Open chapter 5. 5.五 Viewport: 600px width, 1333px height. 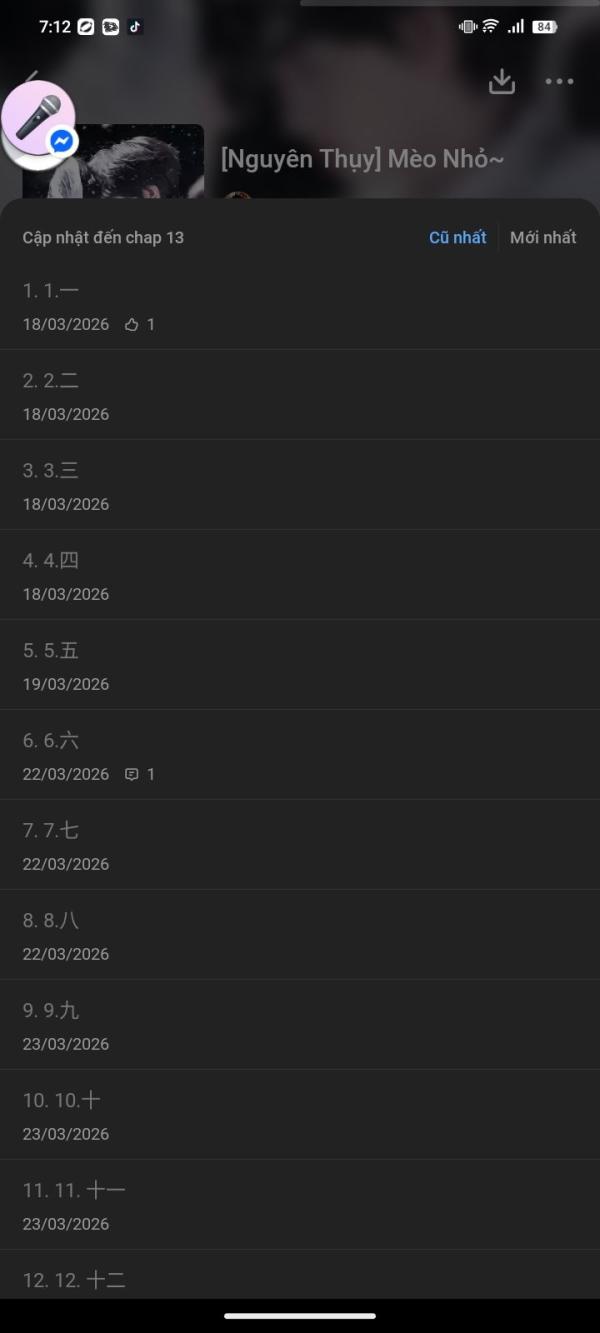coord(300,665)
